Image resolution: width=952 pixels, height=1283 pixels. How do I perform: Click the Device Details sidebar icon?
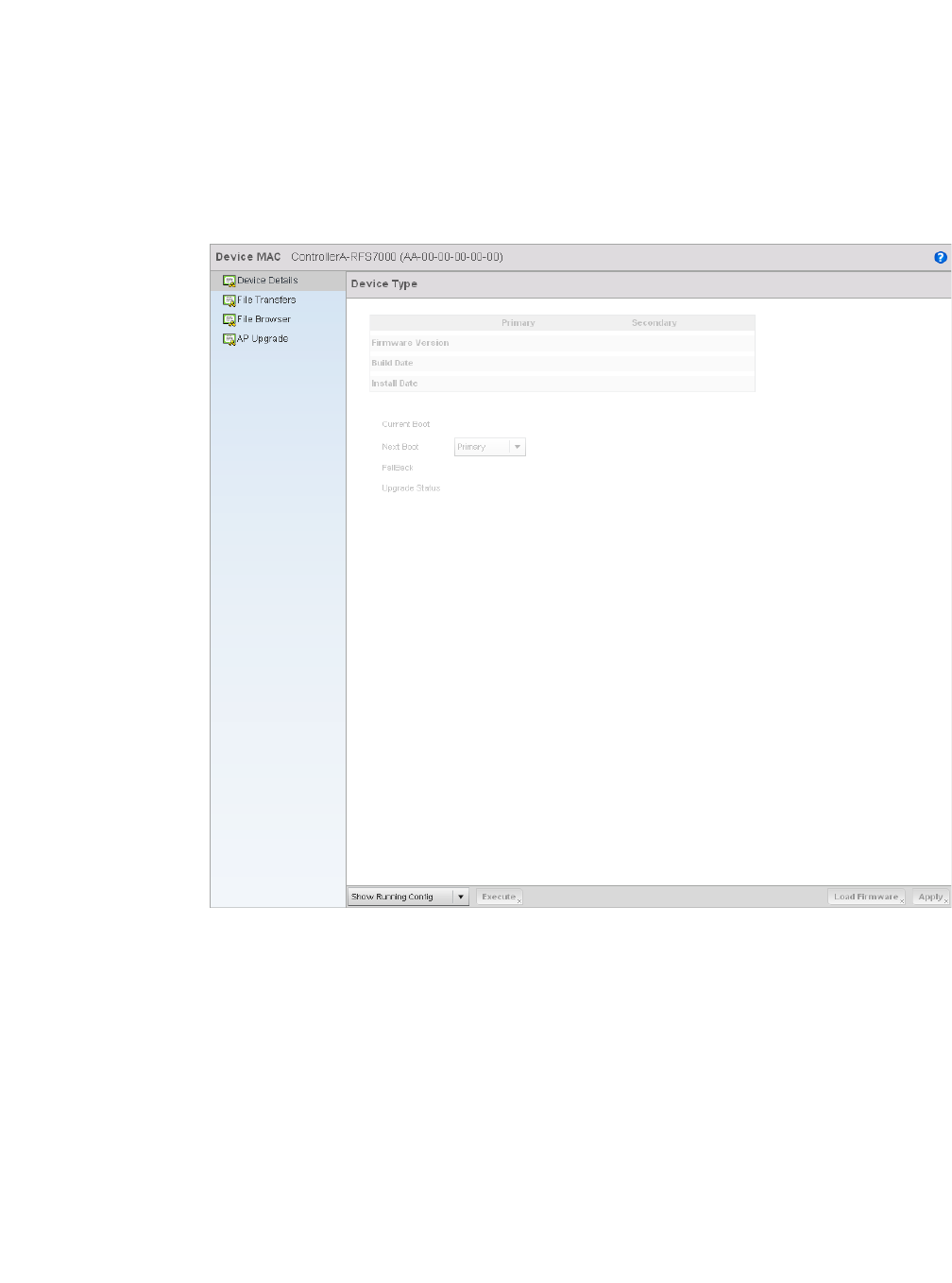(229, 281)
